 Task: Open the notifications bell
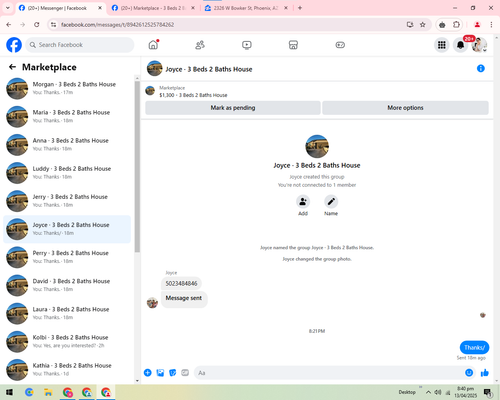460,45
